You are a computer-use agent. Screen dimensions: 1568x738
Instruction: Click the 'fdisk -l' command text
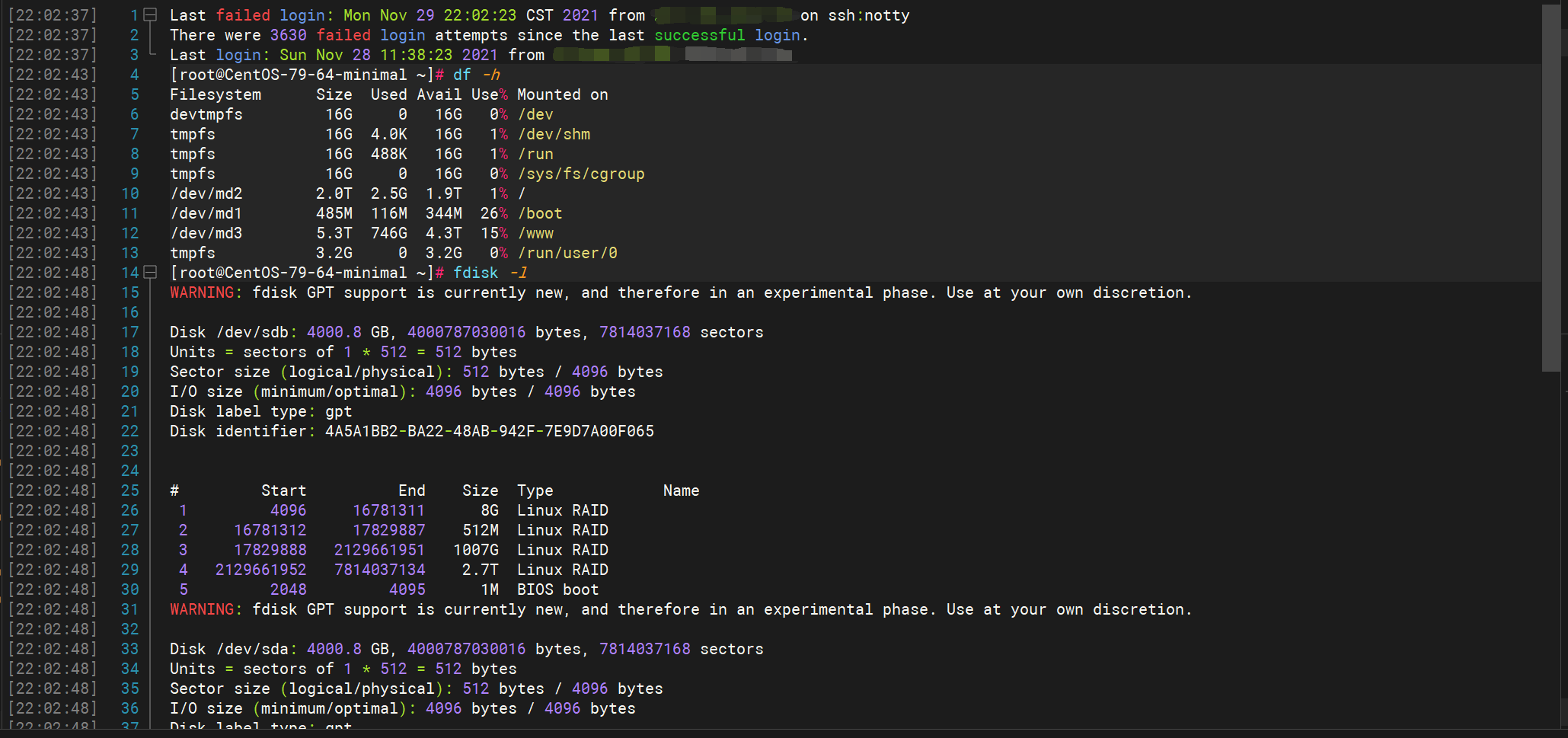pyautogui.click(x=490, y=273)
